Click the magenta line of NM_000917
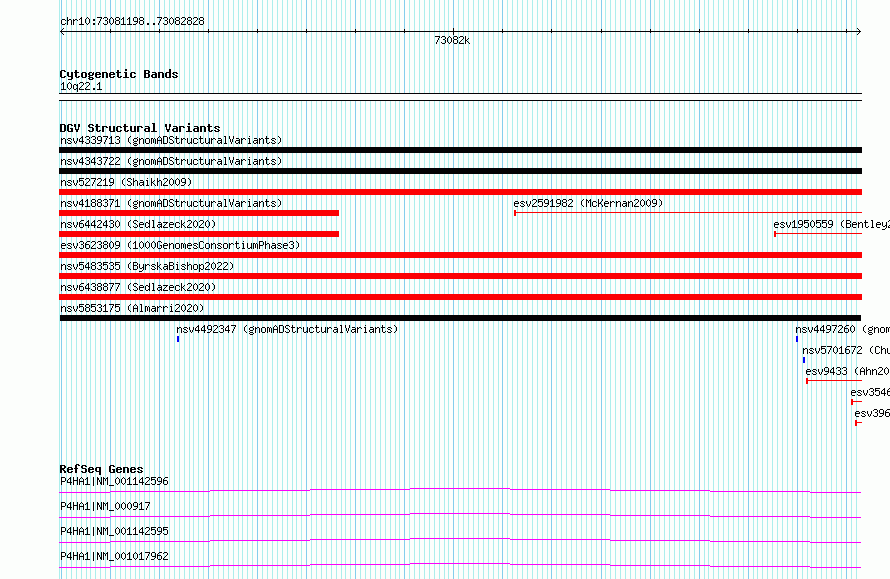Viewport: 890px width, 579px height. tap(460, 515)
